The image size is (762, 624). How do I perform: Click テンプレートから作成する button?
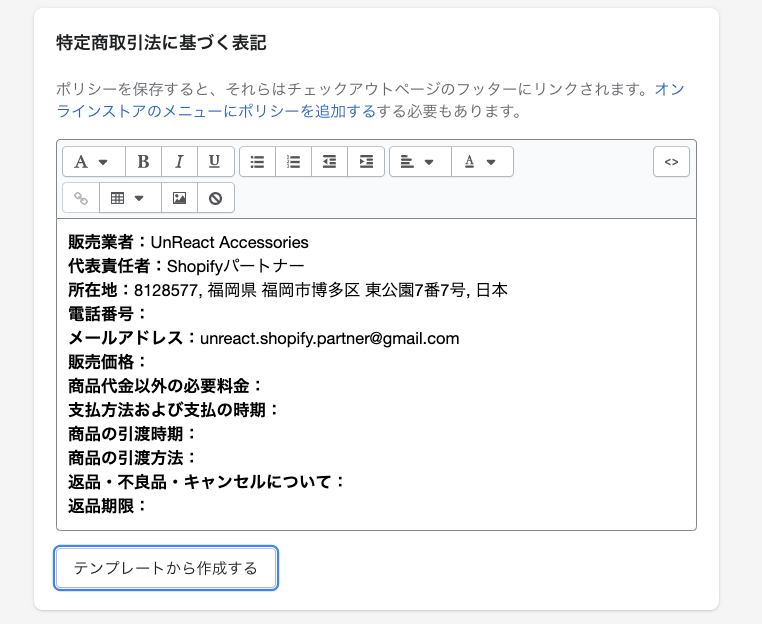coord(166,568)
